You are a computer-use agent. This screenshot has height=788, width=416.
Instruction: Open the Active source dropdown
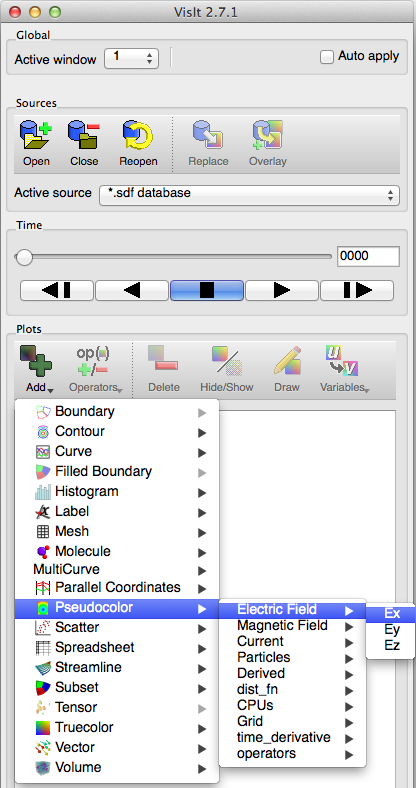click(x=250, y=194)
